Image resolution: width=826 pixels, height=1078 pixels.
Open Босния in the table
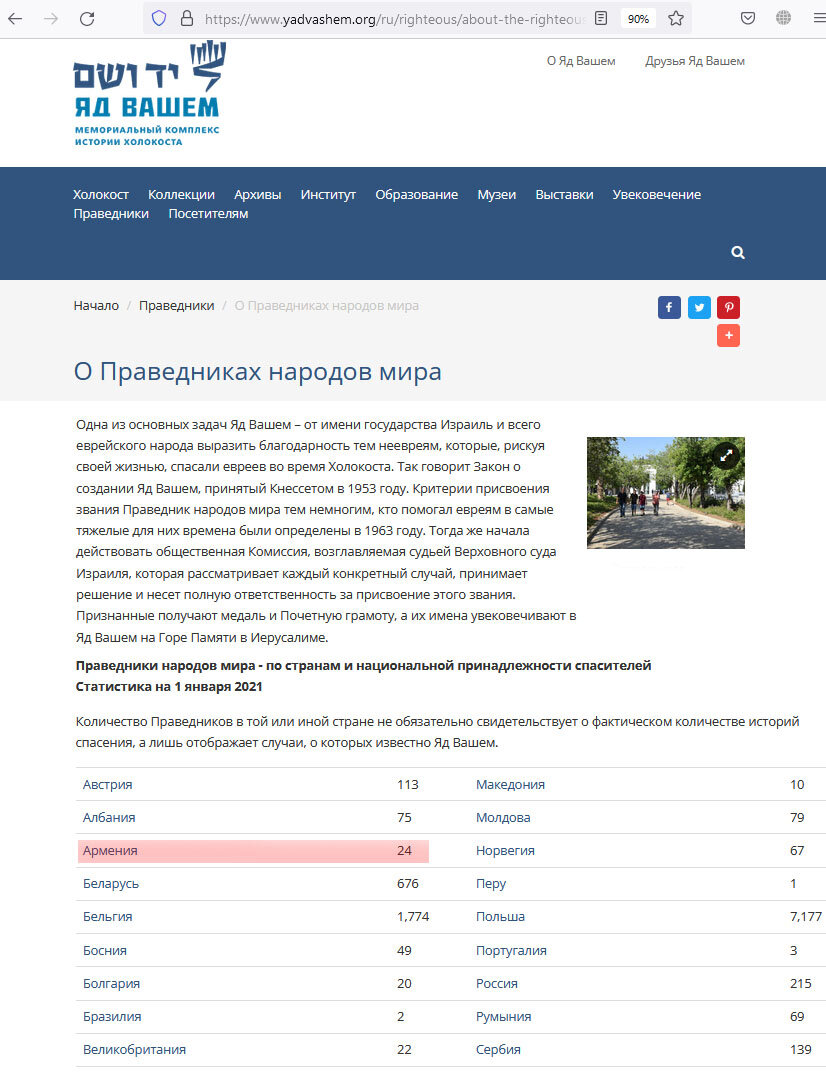(105, 950)
